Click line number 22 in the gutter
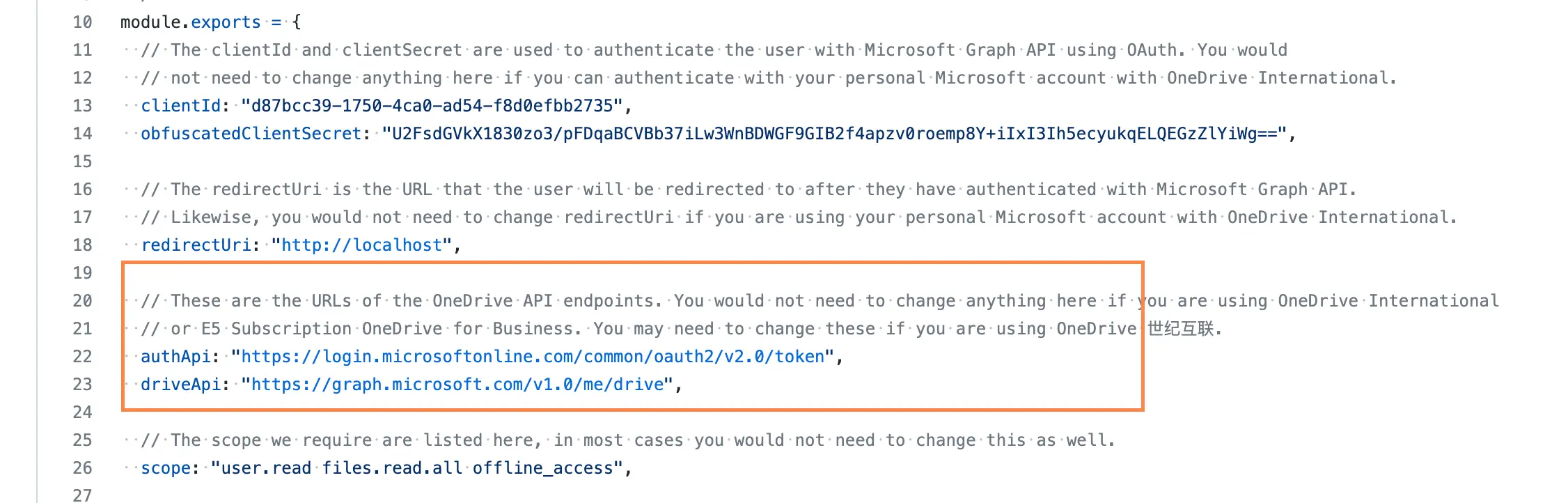Viewport: 1568px width, 503px height. point(82,357)
